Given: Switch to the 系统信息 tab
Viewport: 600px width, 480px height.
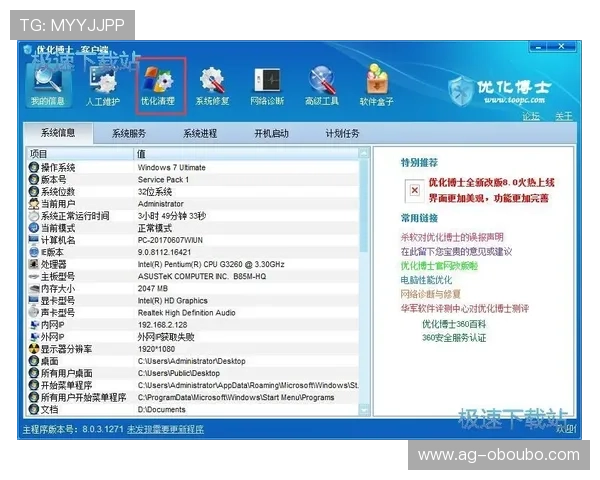Looking at the screenshot, I should coord(58,133).
